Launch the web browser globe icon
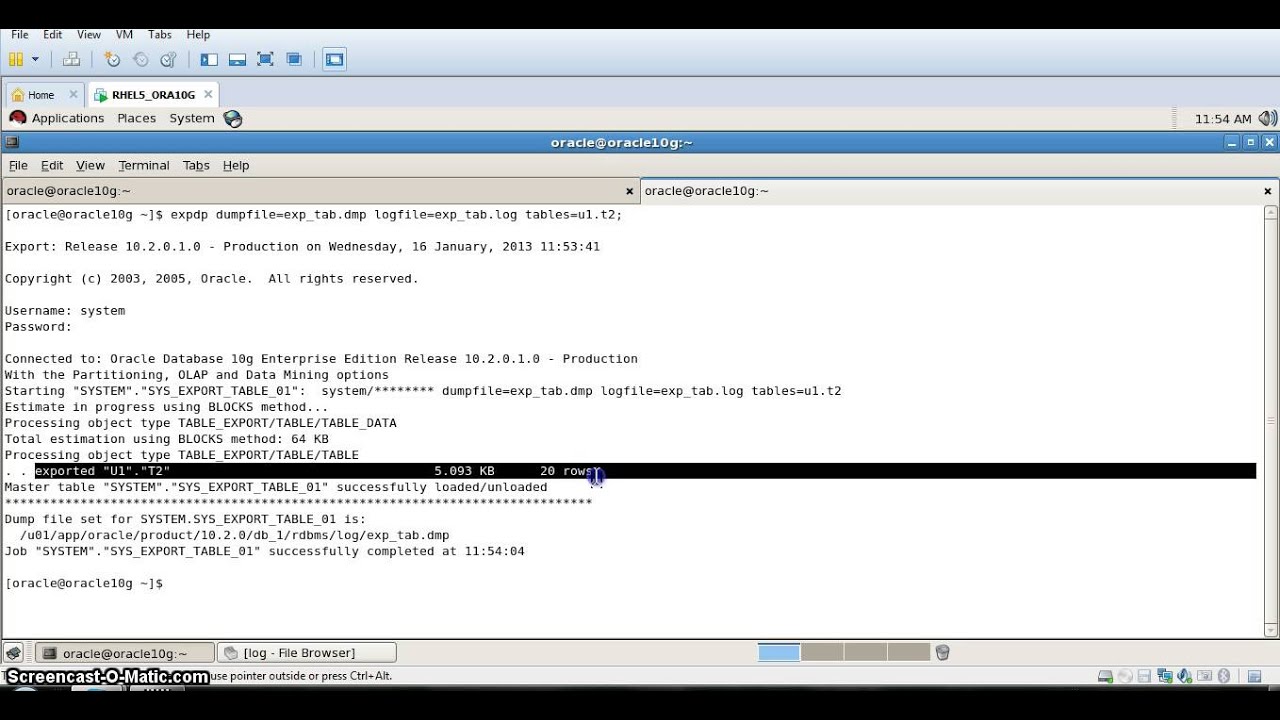 point(233,118)
